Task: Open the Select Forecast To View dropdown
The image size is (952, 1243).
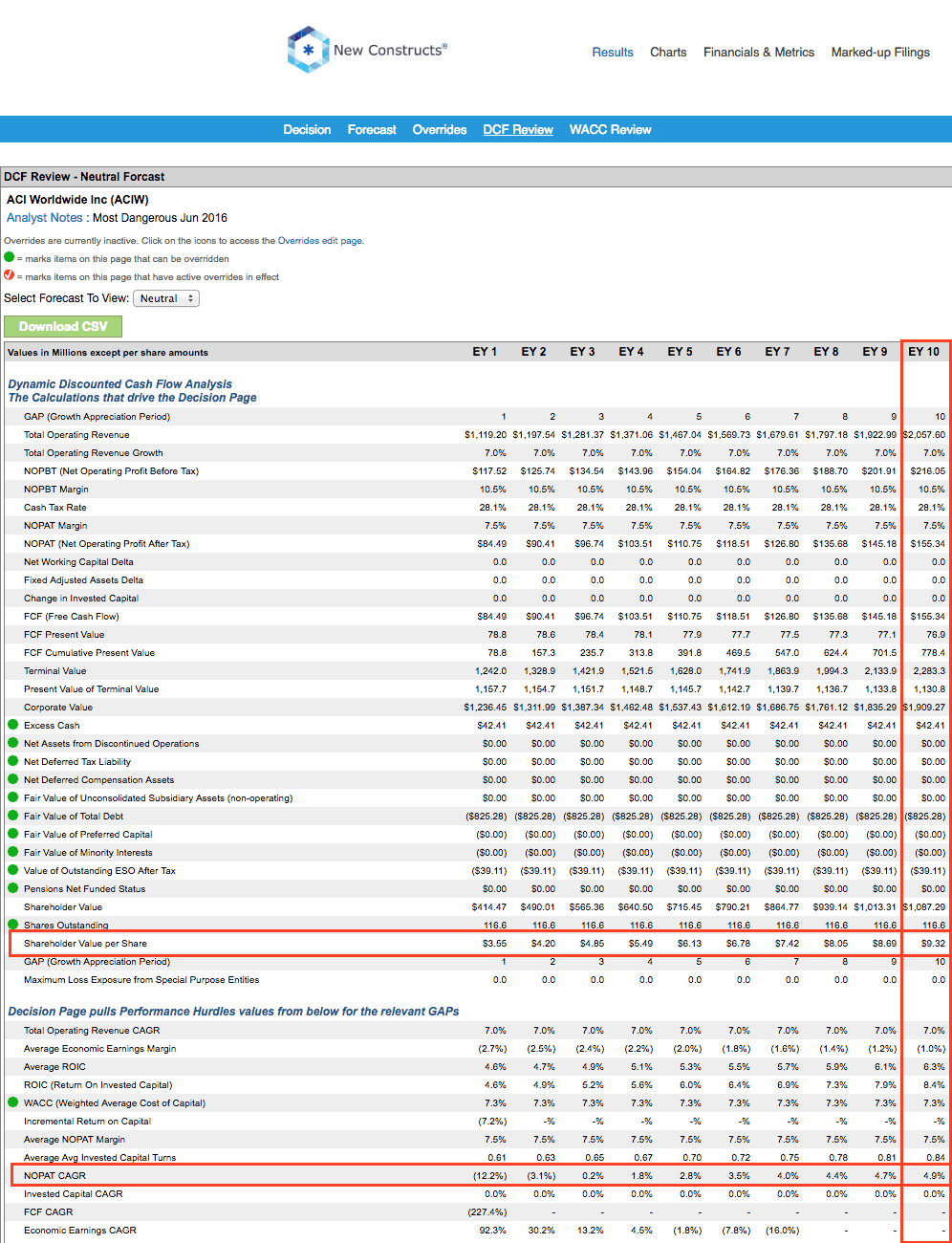Action: pos(166,298)
